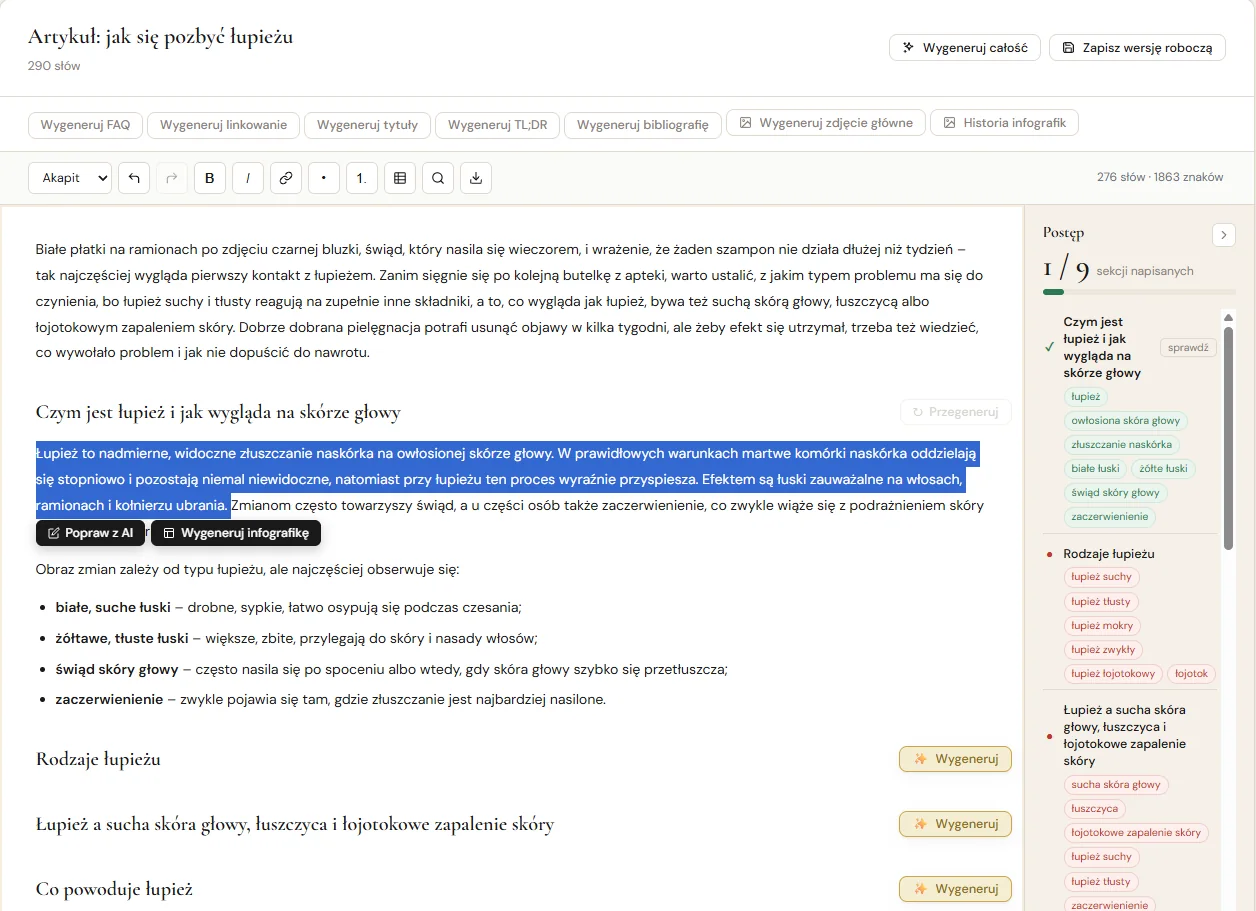Click Wygeneruj linkowanie
Screen dimensions: 1256x911
coord(224,125)
